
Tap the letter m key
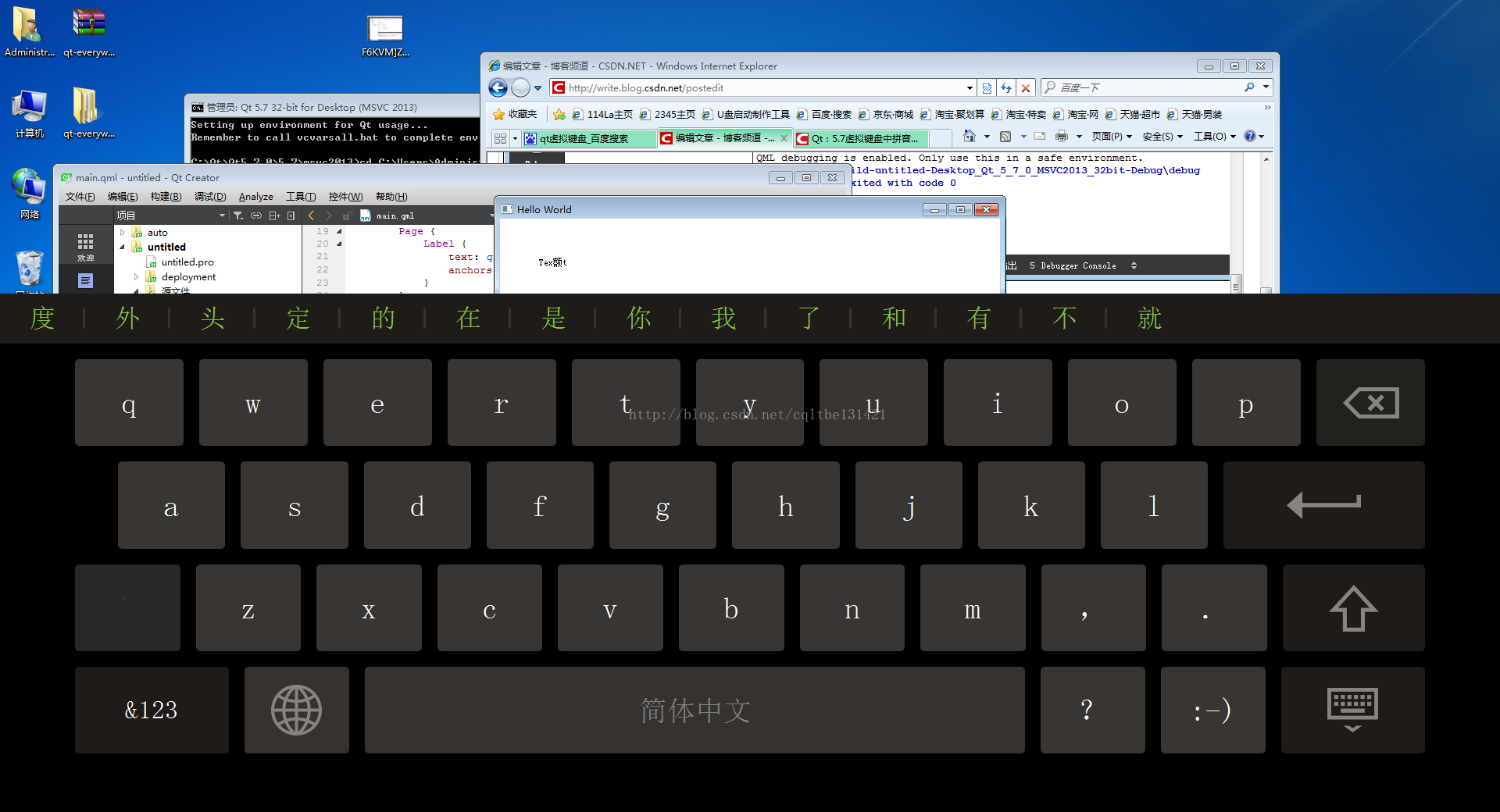[x=973, y=608]
